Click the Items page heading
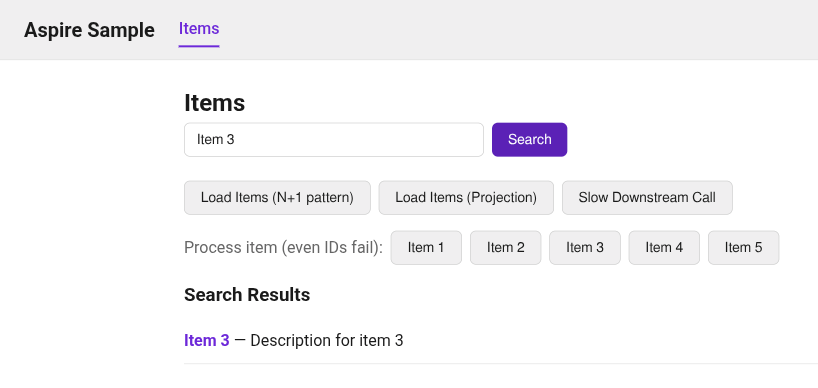 pyautogui.click(x=214, y=103)
